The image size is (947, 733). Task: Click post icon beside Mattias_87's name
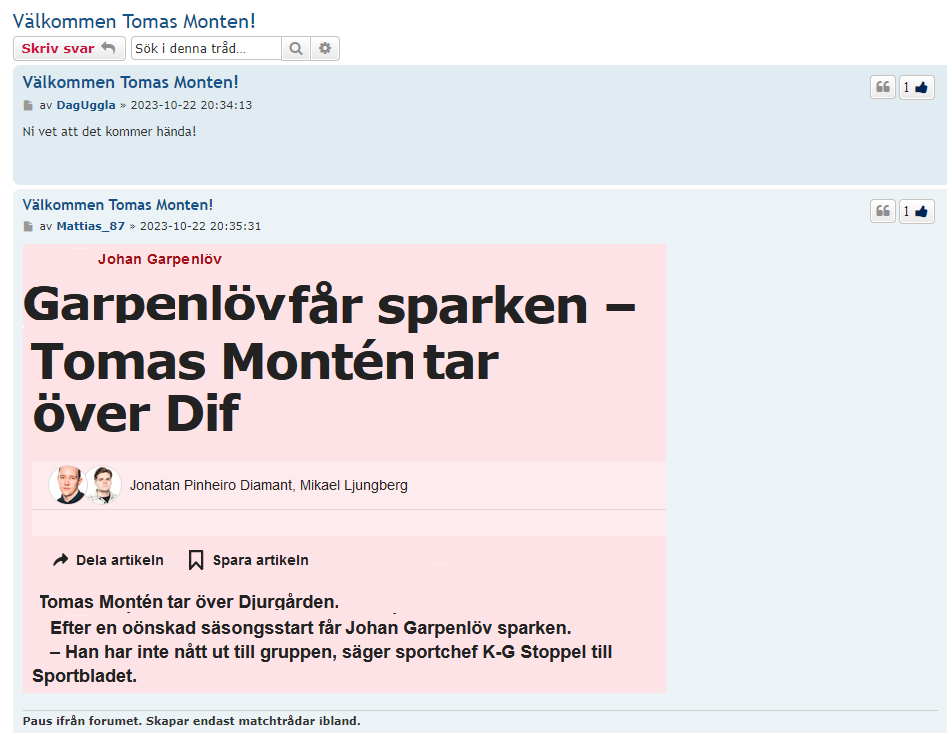[28, 226]
